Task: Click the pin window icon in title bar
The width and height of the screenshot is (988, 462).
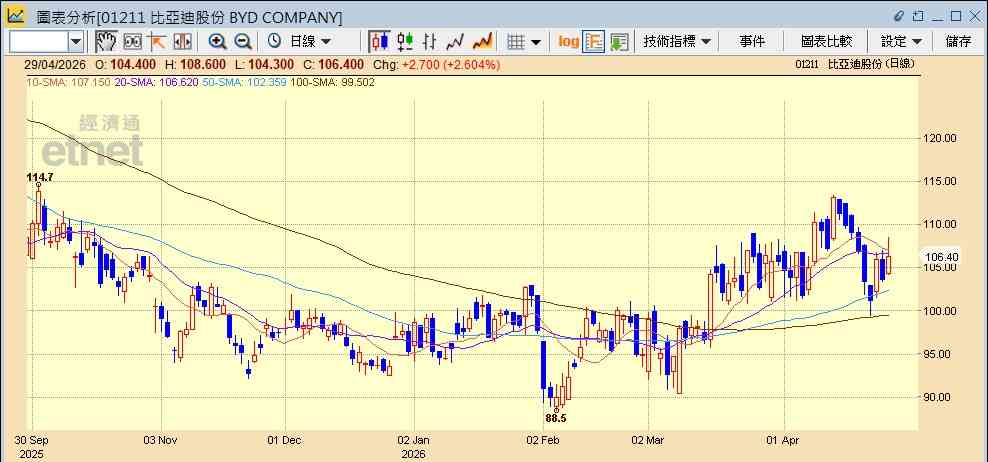Action: [918, 16]
